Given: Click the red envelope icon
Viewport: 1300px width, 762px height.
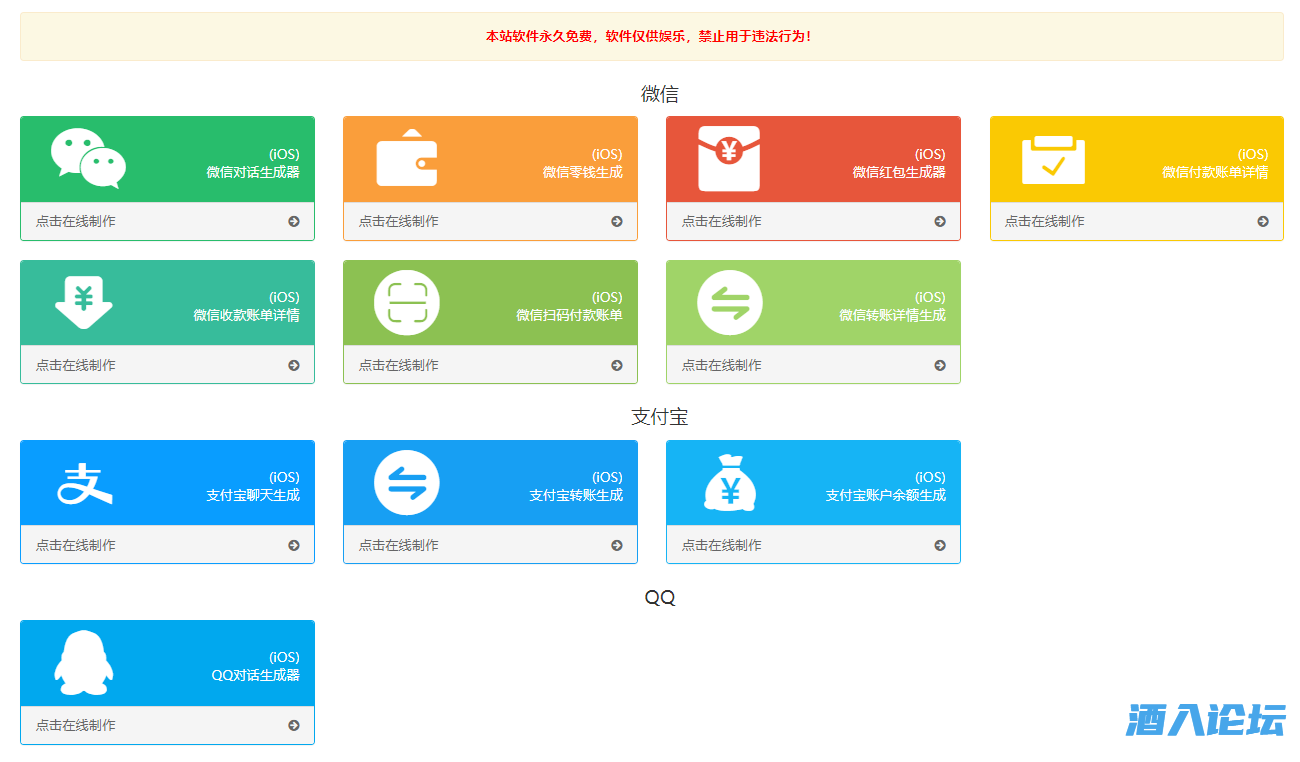Looking at the screenshot, I should 729,159.
